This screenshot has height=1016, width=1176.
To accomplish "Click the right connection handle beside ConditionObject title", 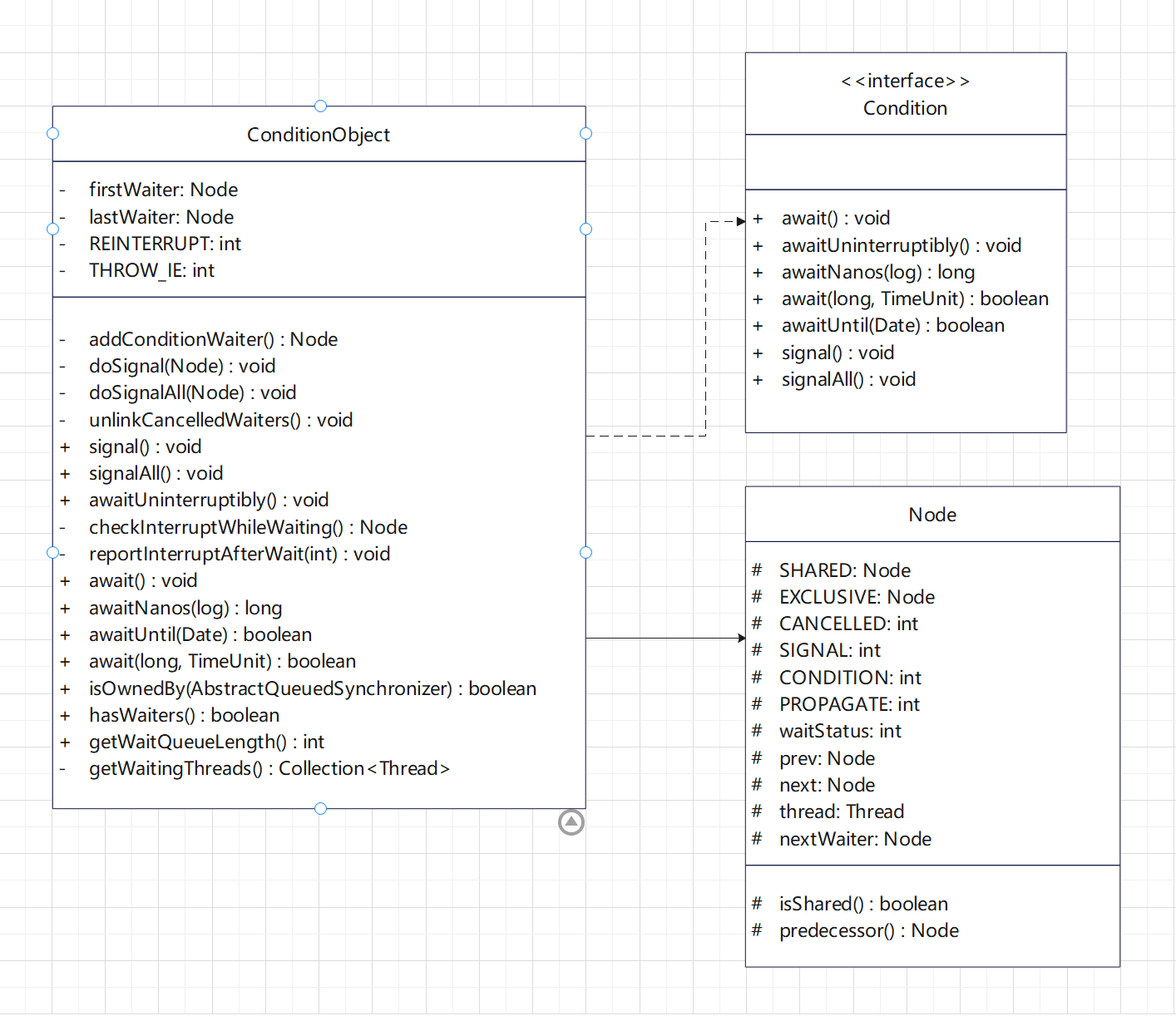I will [586, 133].
